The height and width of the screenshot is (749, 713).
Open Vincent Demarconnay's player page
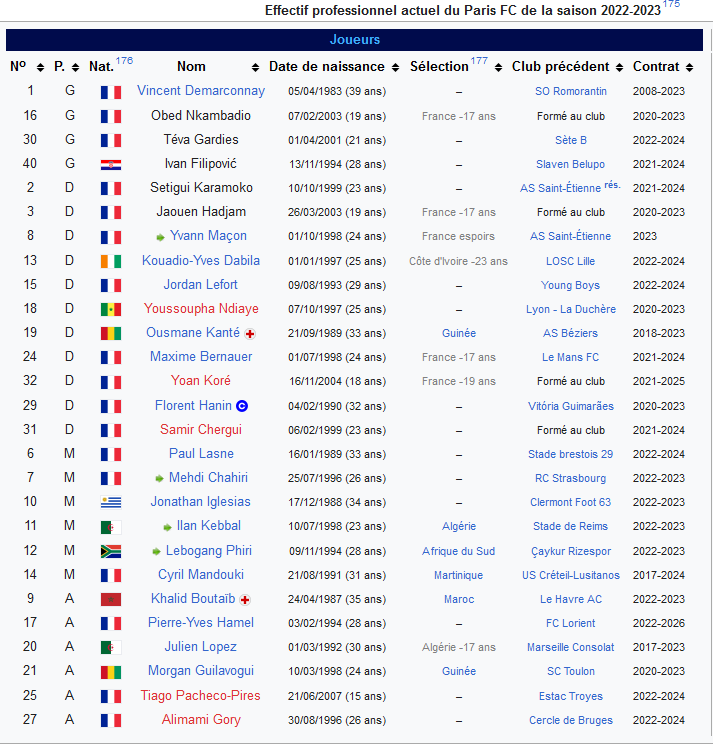click(201, 91)
